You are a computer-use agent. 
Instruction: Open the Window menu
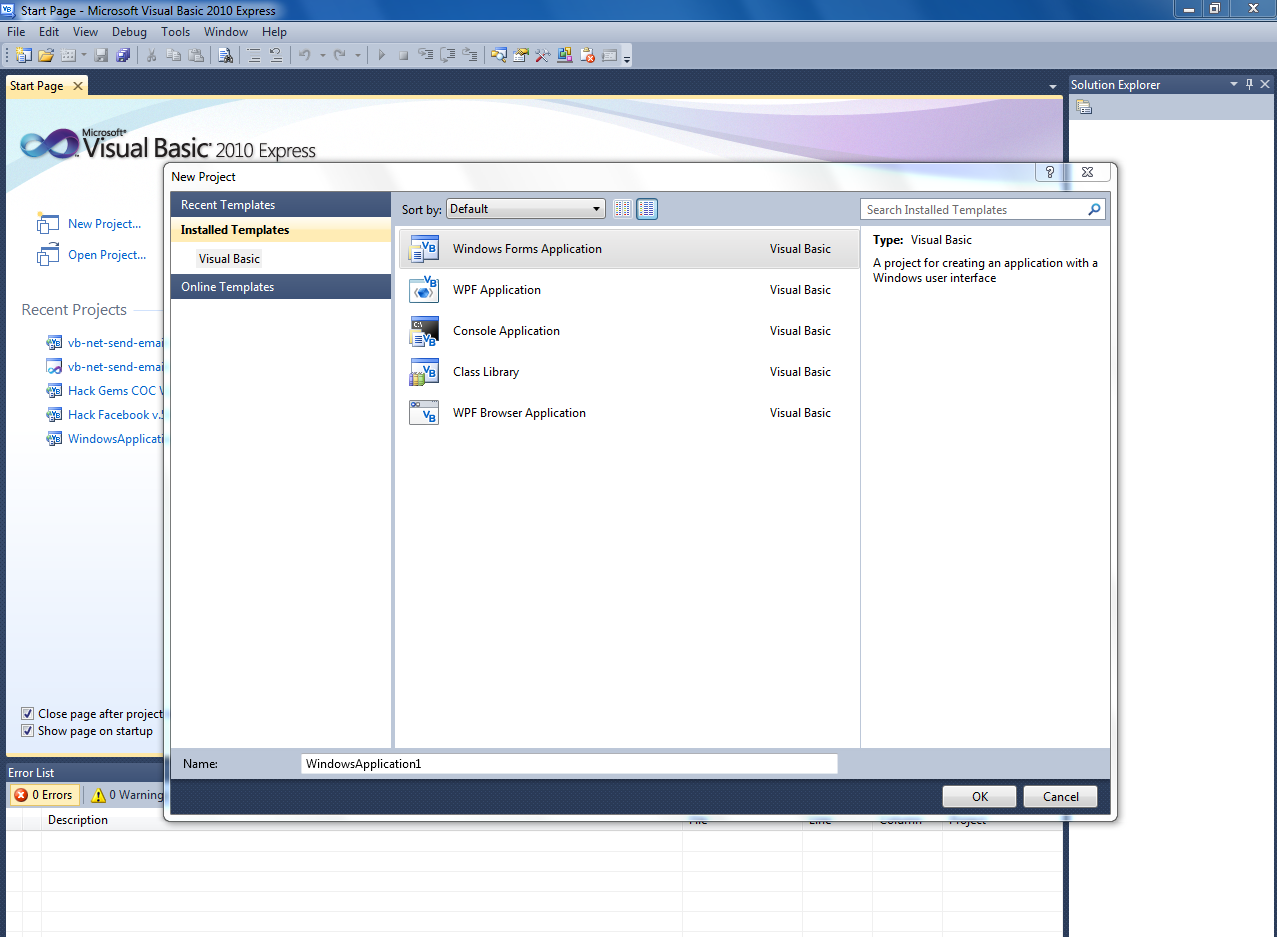coord(226,32)
